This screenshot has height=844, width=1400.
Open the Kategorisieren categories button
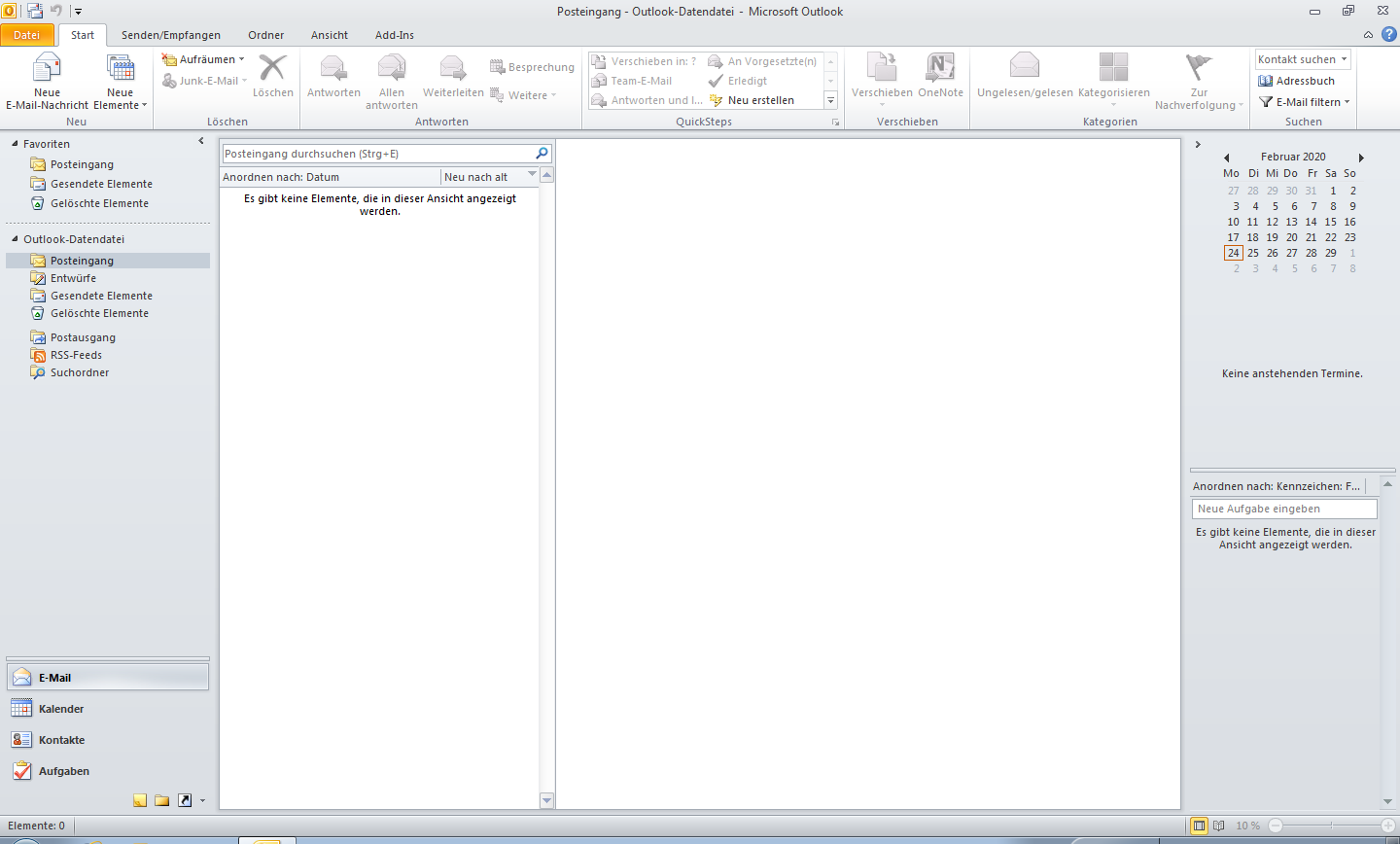click(x=1113, y=81)
